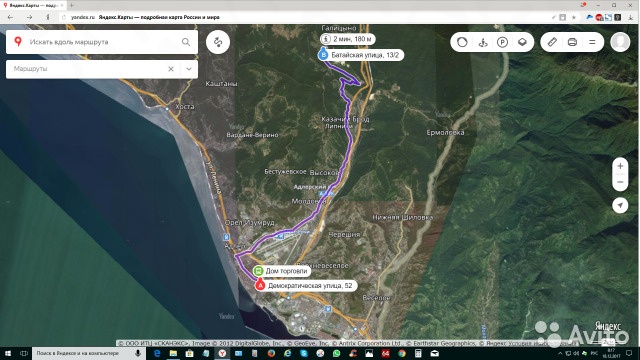
Task: Open the route-building button beside the search box
Action: pyautogui.click(x=218, y=42)
